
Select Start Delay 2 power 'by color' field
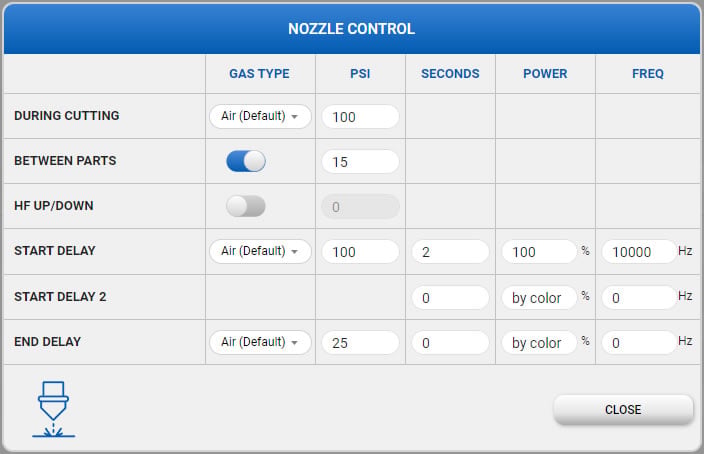pos(539,297)
